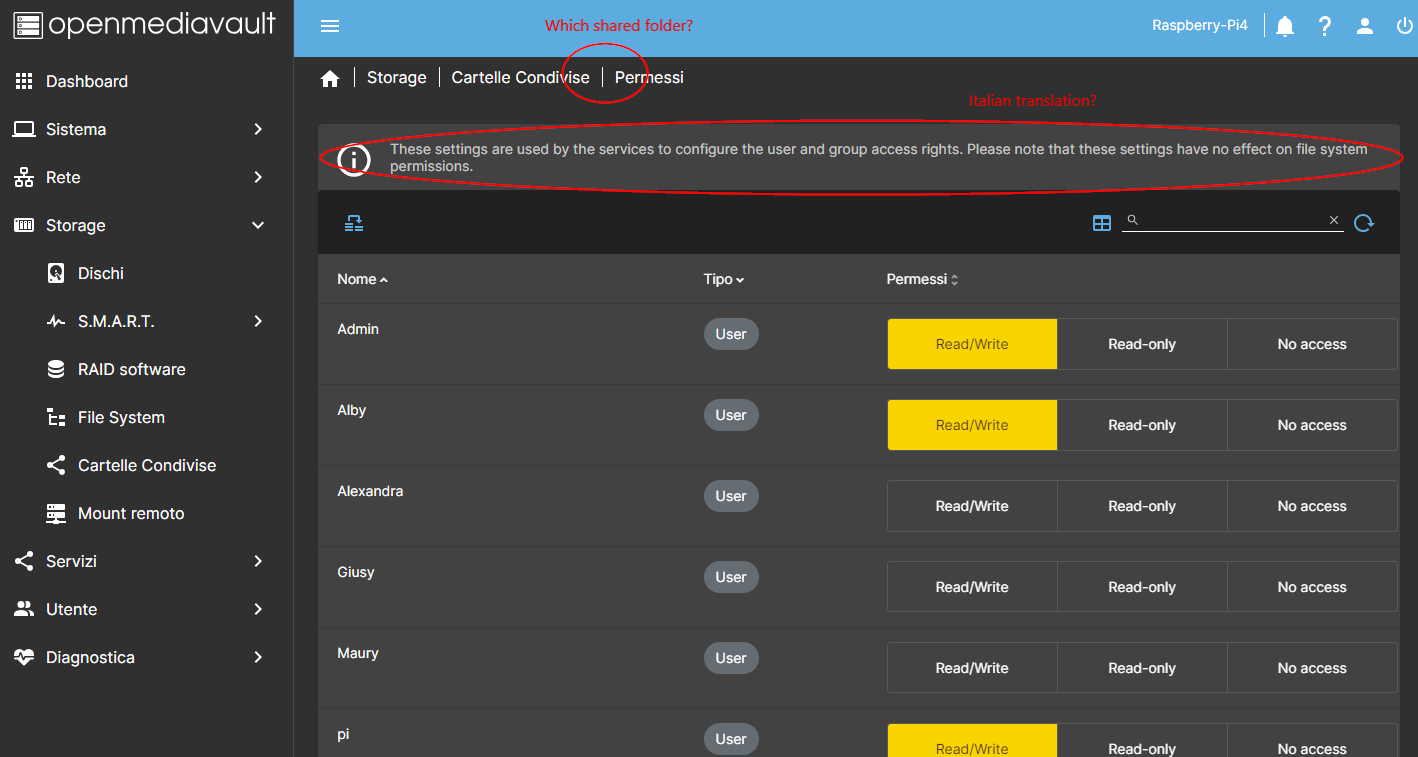
Task: Open the user account icon
Action: (x=1364, y=25)
